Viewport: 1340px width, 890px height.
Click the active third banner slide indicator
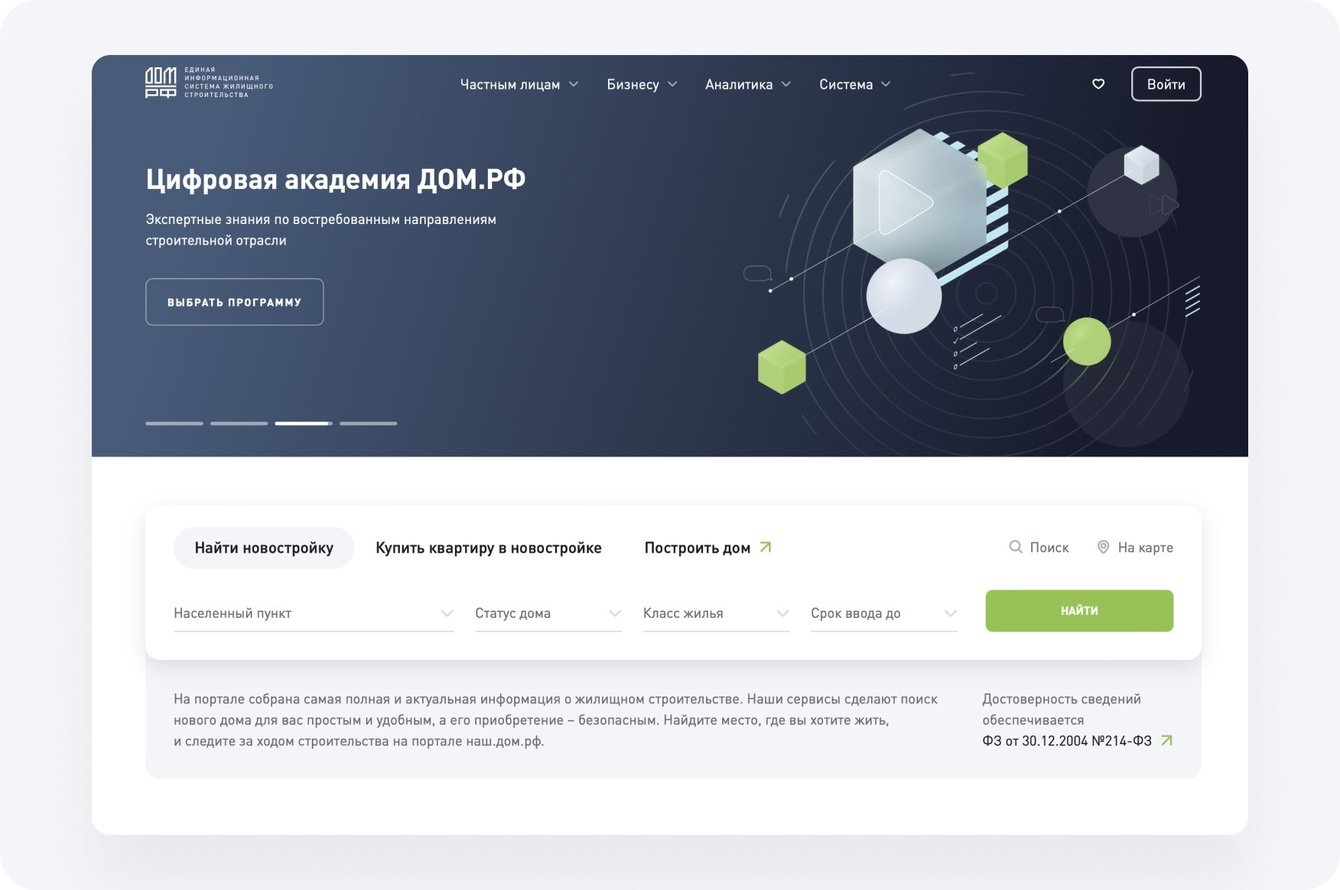coord(304,424)
